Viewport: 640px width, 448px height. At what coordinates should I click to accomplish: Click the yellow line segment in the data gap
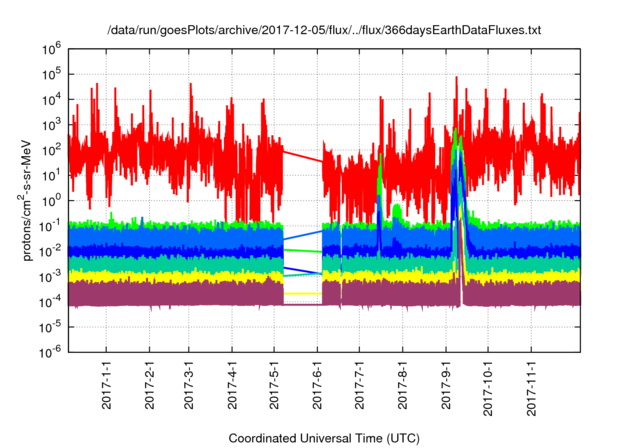[303, 293]
